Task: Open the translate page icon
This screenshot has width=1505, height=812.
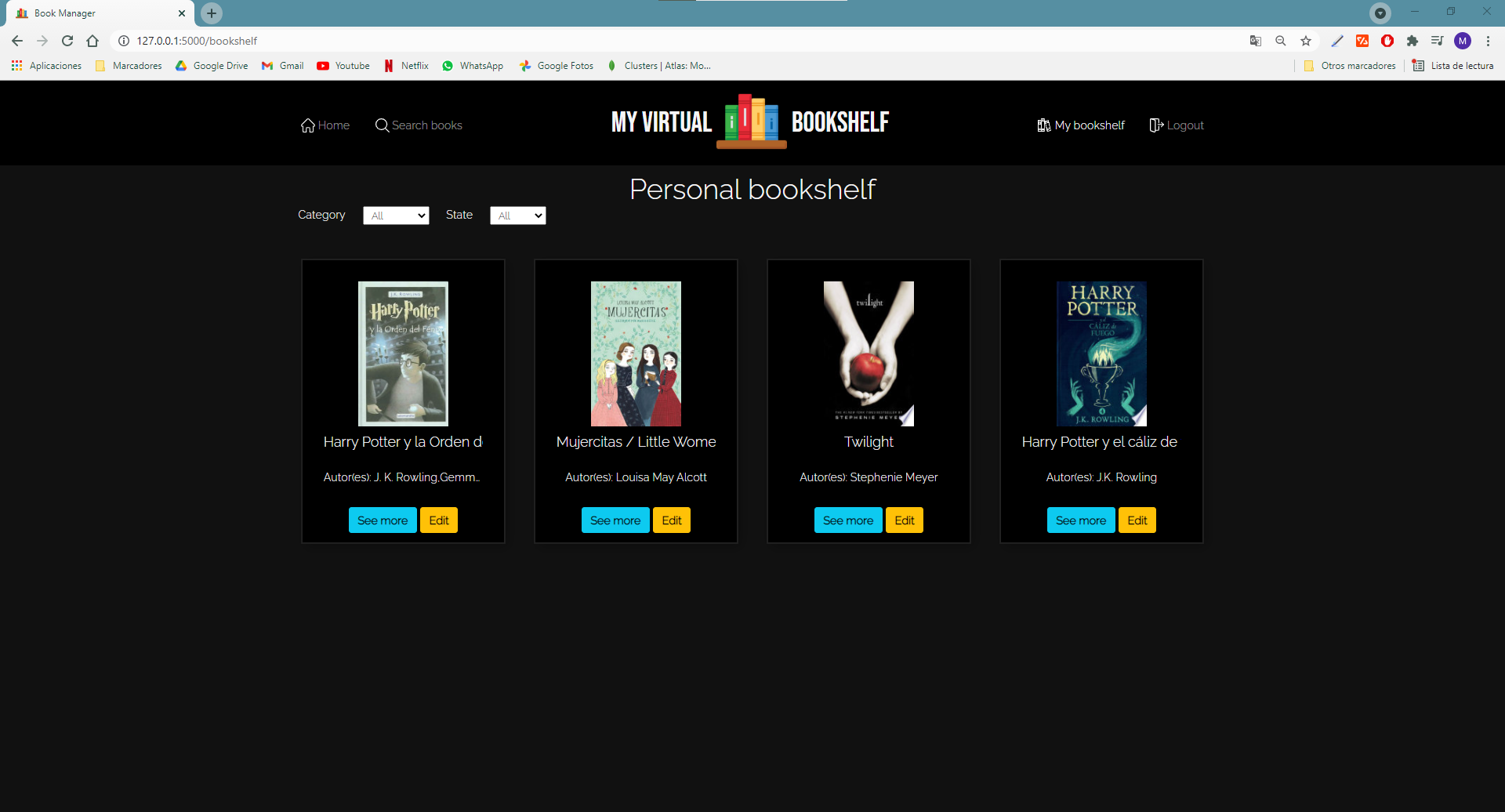Action: [x=1256, y=41]
